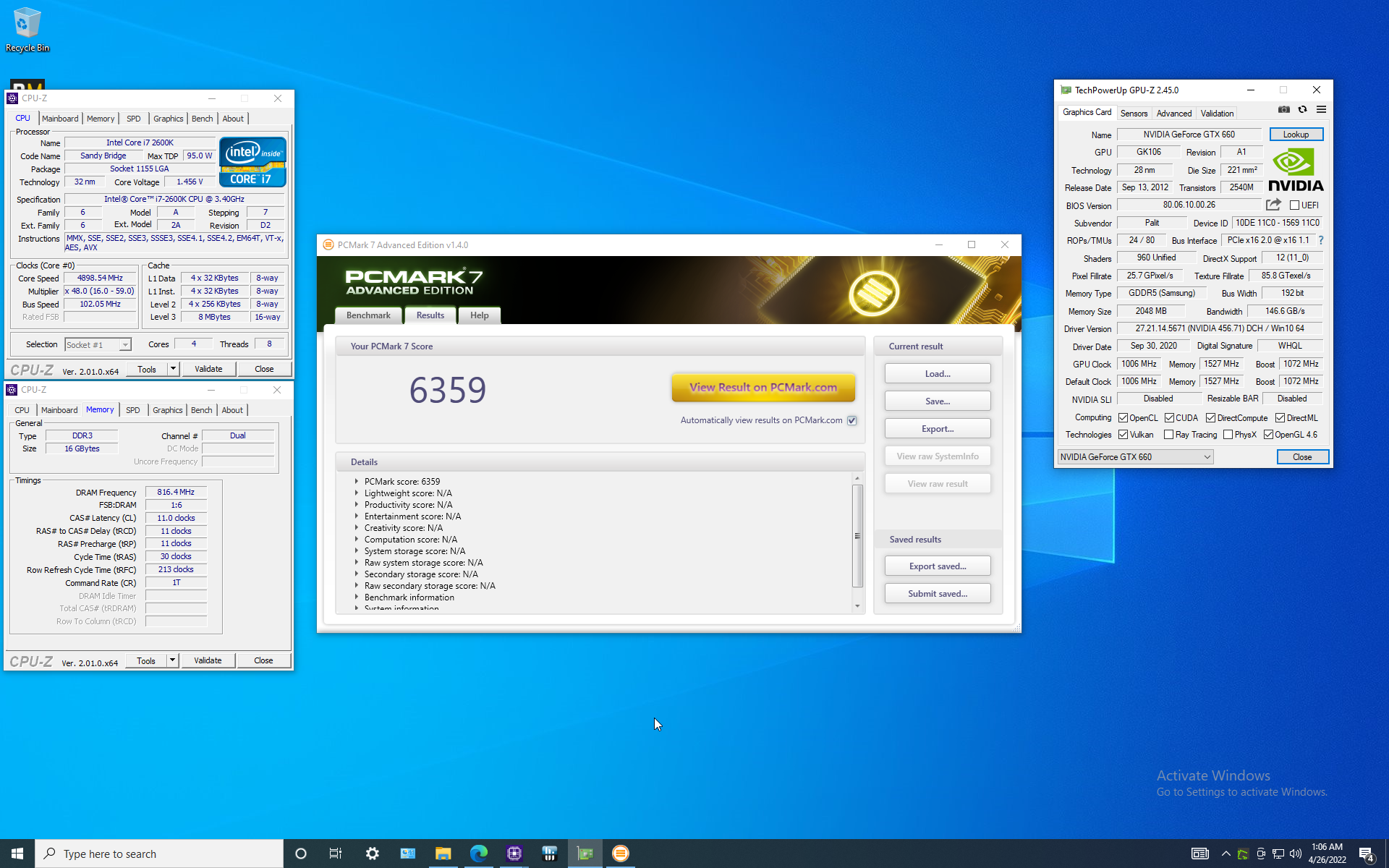This screenshot has width=1389, height=868.
Task: Click the Bus Interface question mark icon
Action: 1320,240
